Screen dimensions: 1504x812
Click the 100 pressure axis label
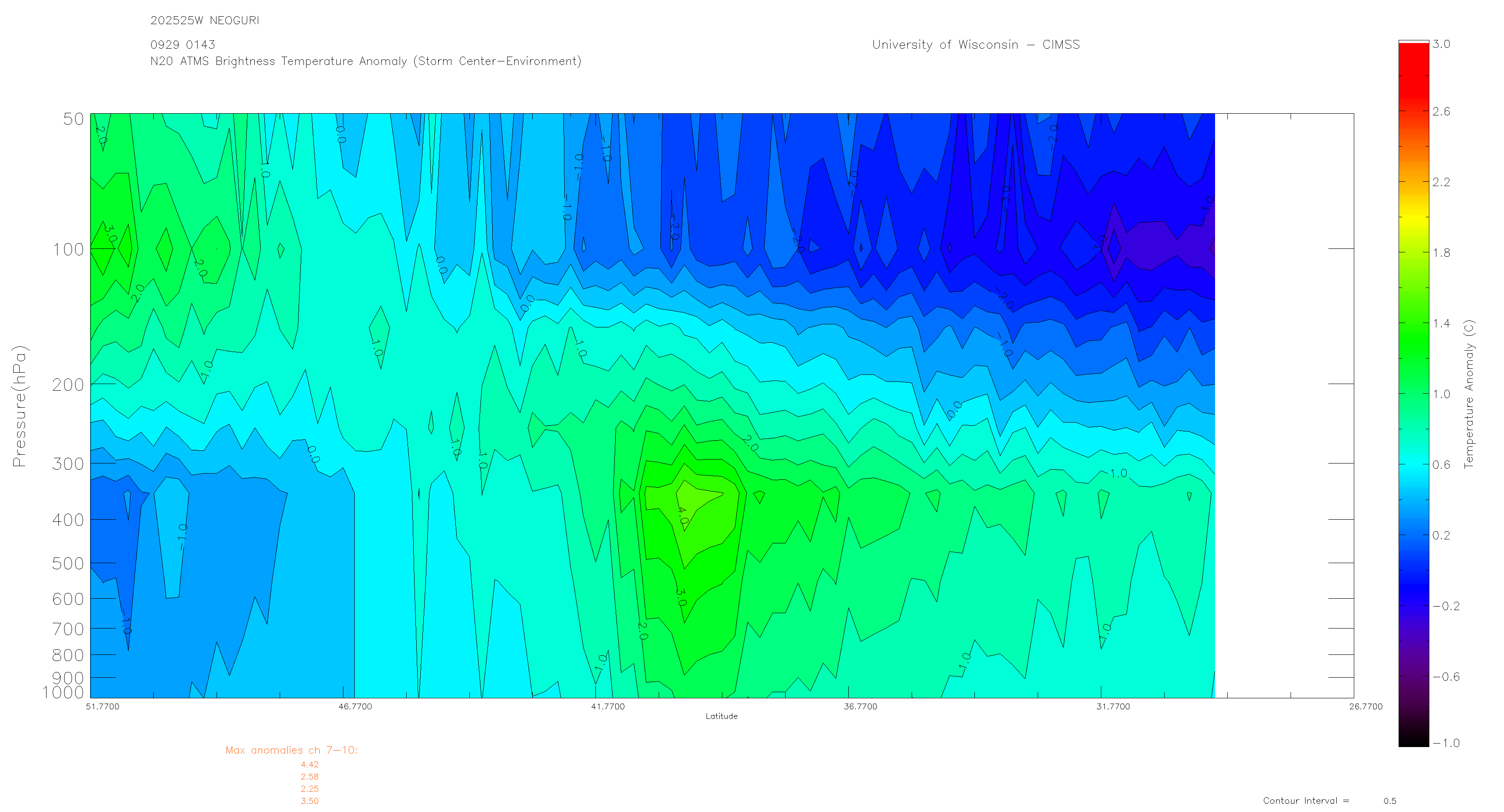click(x=69, y=250)
